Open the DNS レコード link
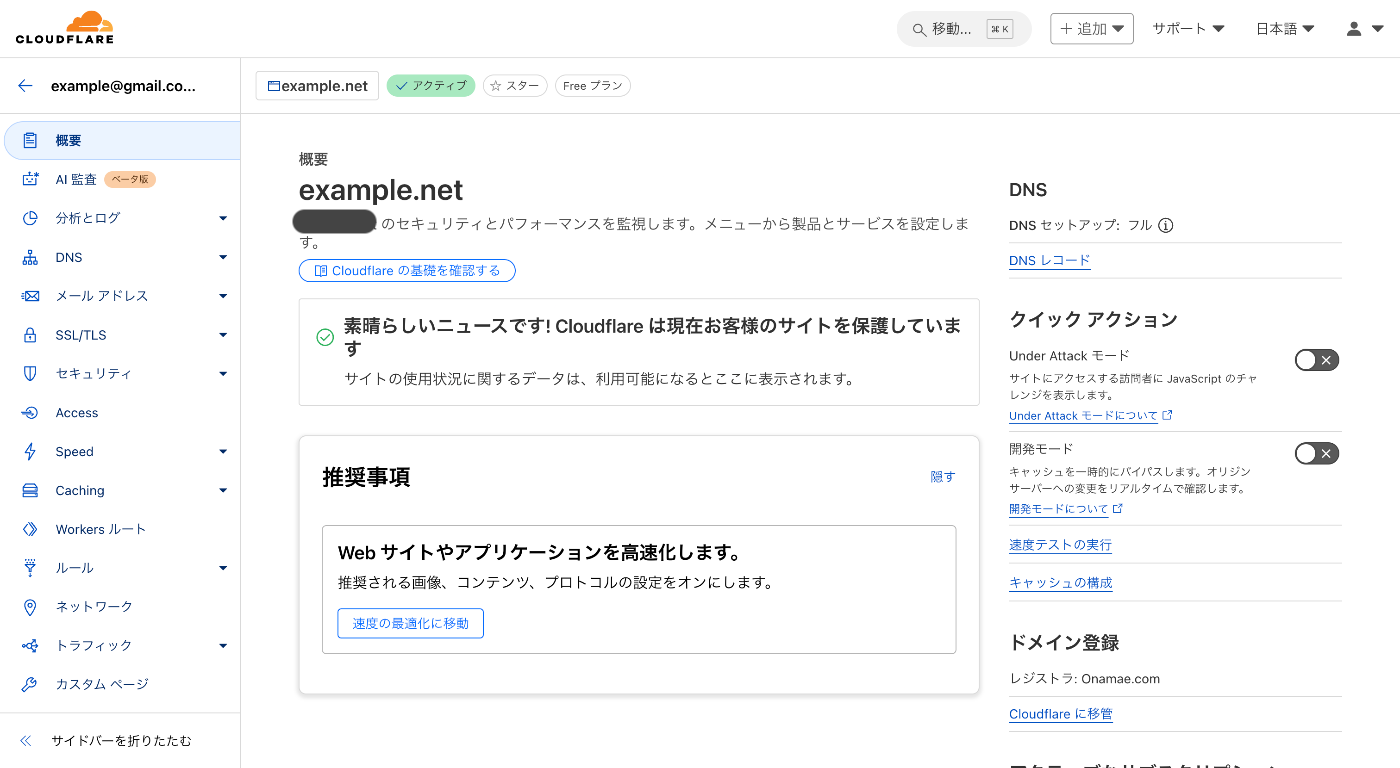This screenshot has height=768, width=1400. click(1049, 260)
